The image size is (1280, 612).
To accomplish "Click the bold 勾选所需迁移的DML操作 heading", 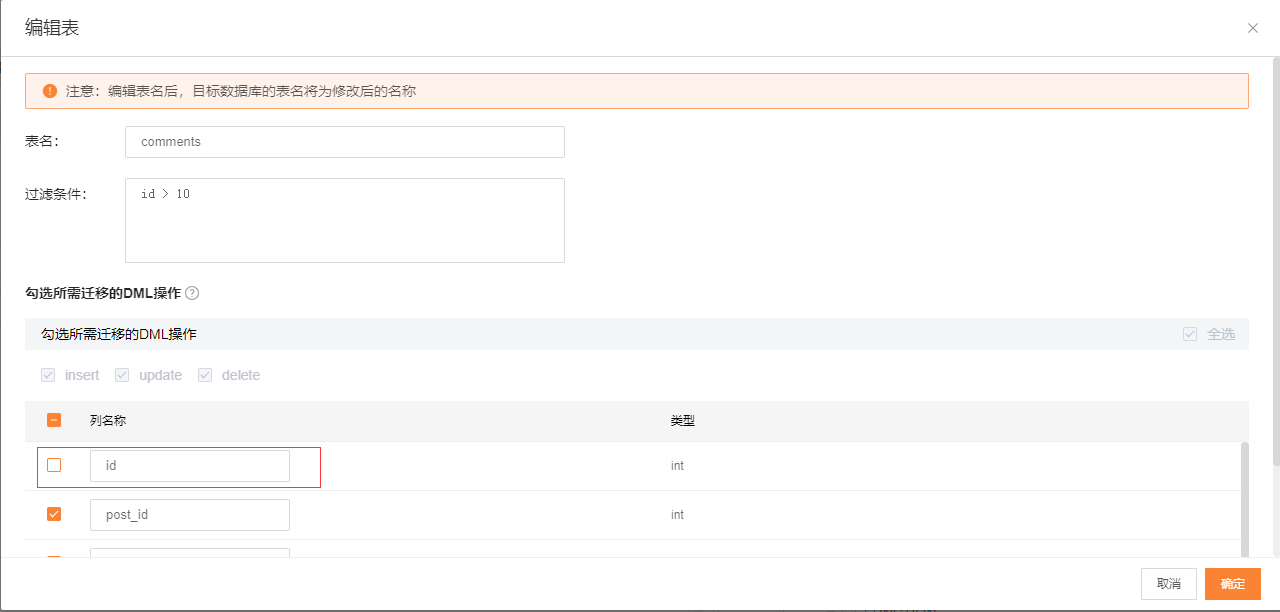I will (103, 293).
